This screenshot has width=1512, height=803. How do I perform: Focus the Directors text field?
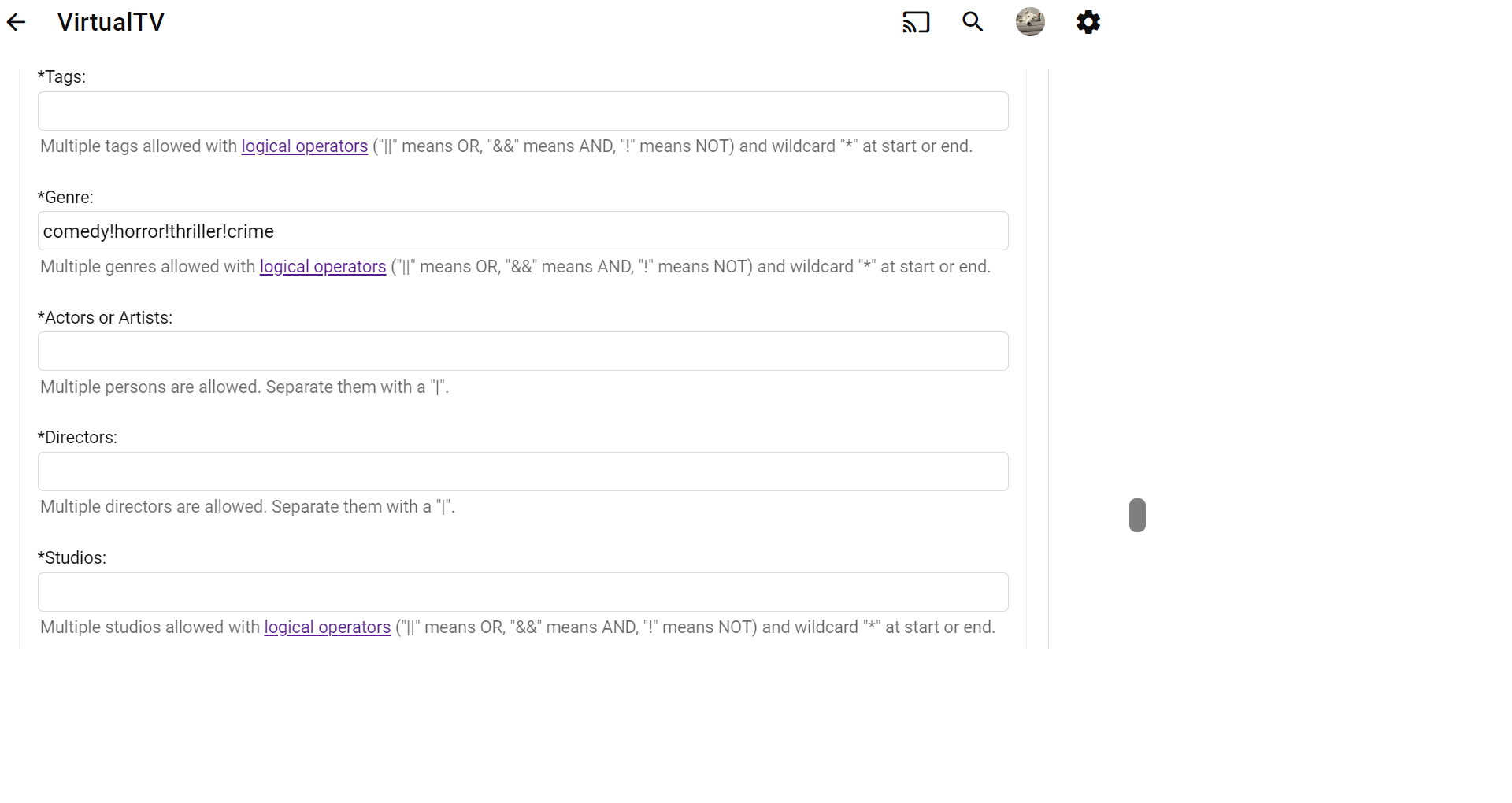[523, 472]
